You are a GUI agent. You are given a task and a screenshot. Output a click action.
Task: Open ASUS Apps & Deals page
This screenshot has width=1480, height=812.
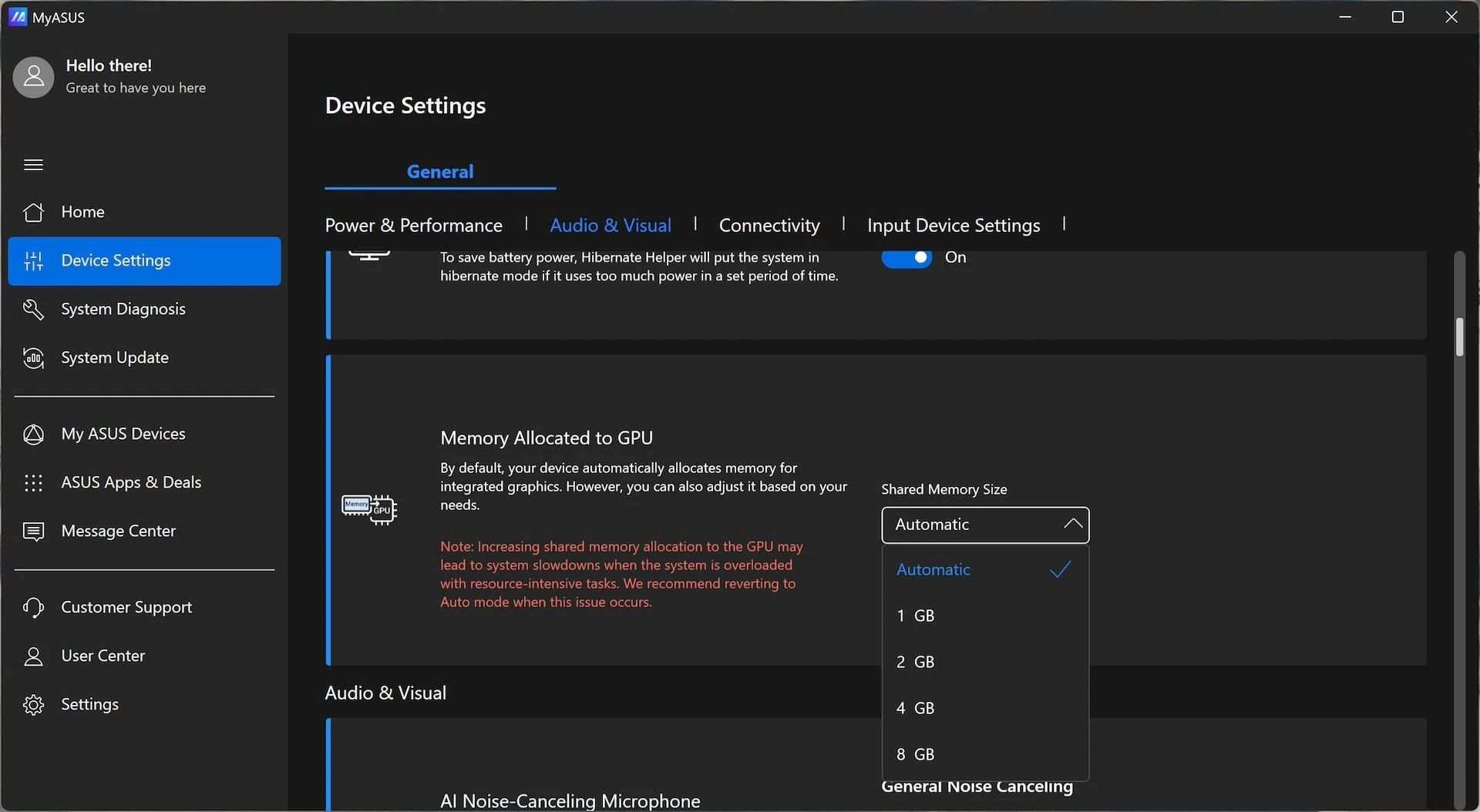point(144,483)
